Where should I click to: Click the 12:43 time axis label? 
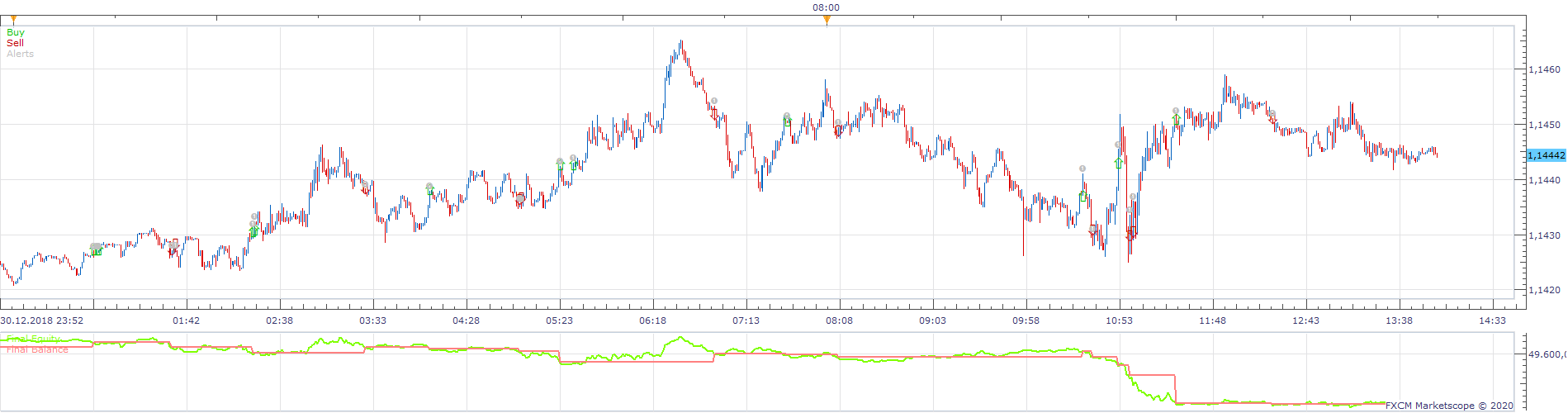1305,320
